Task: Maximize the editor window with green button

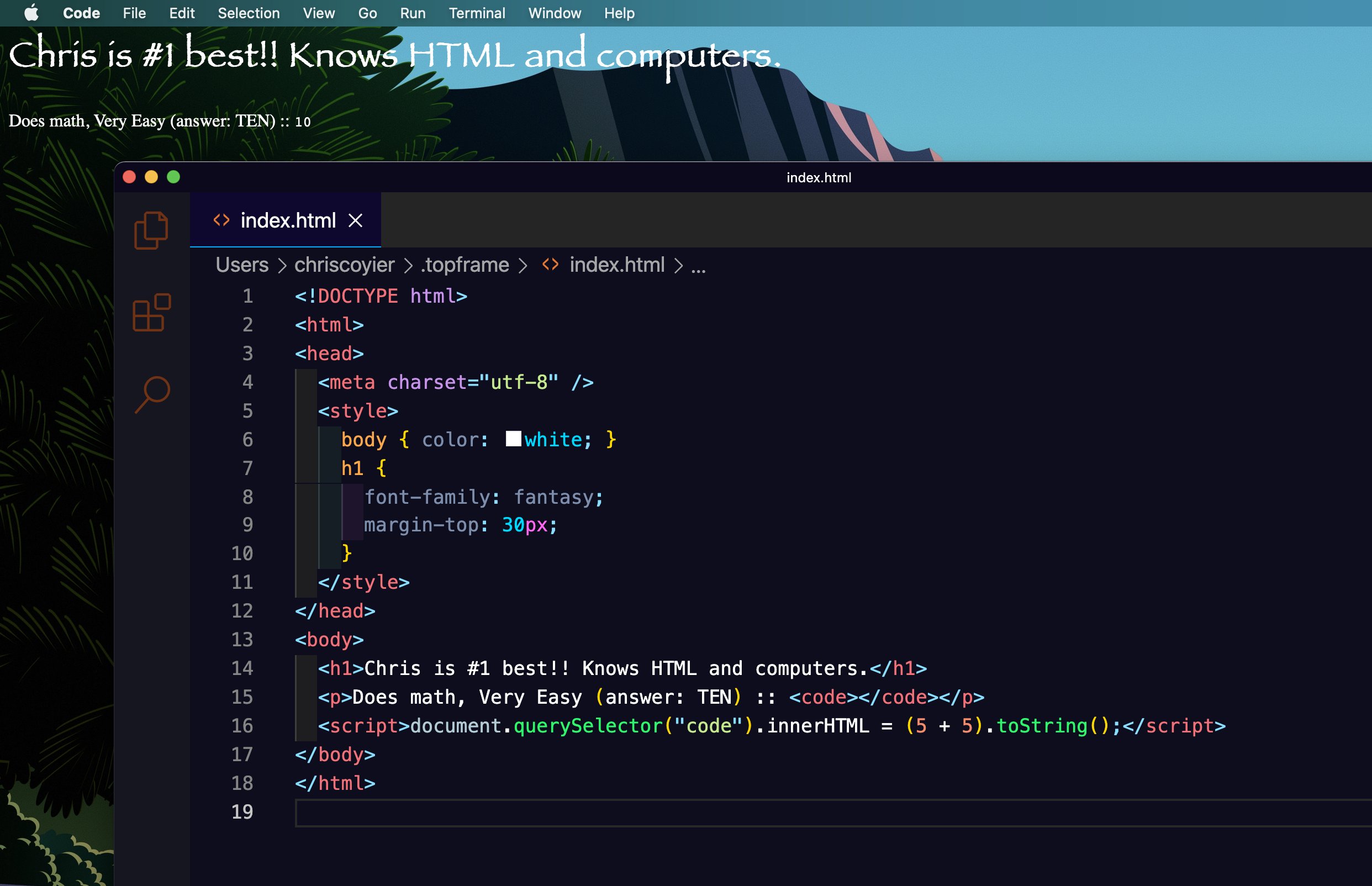Action: 173,177
